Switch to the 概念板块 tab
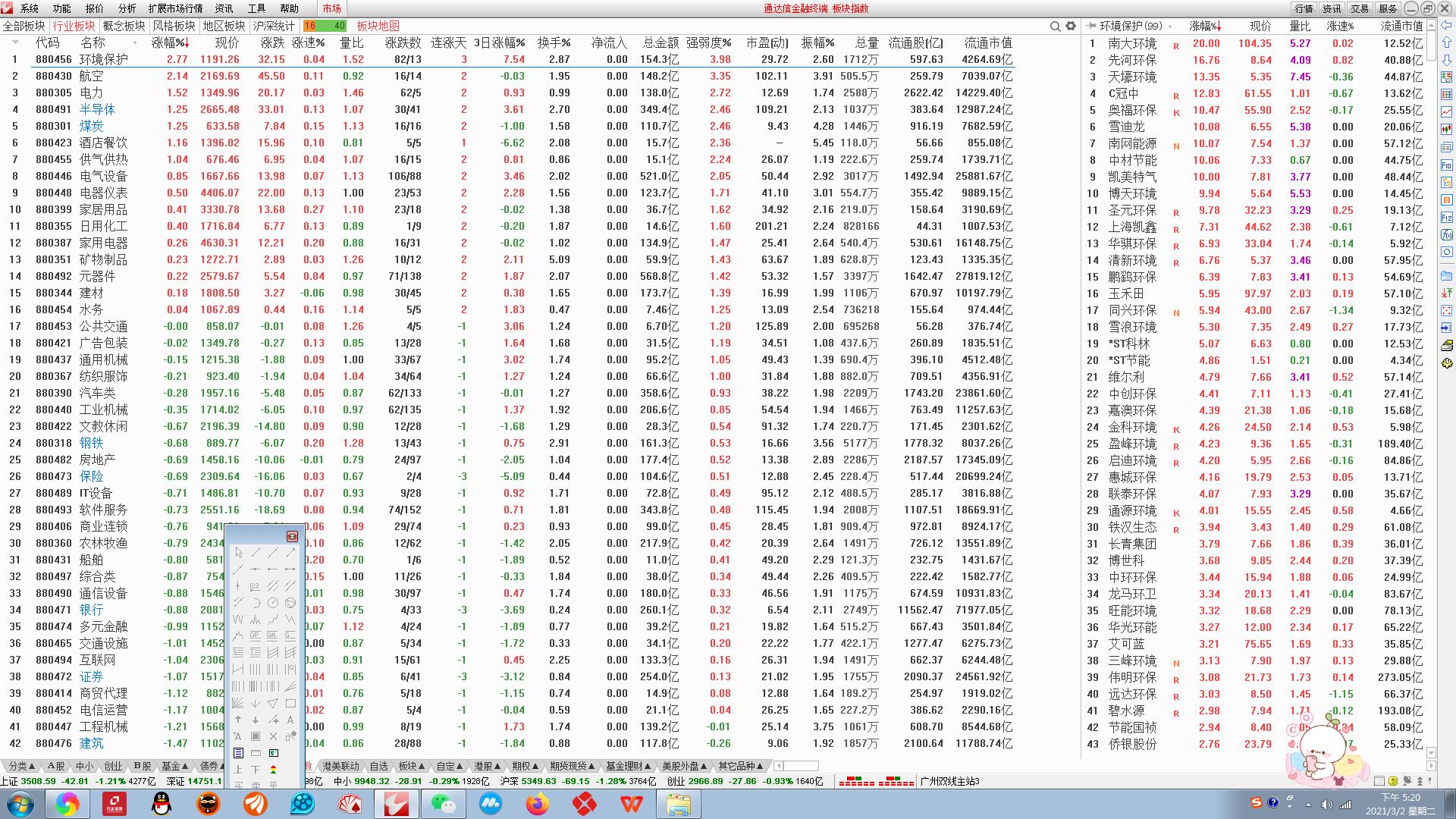The height and width of the screenshot is (819, 1456). pyautogui.click(x=124, y=26)
